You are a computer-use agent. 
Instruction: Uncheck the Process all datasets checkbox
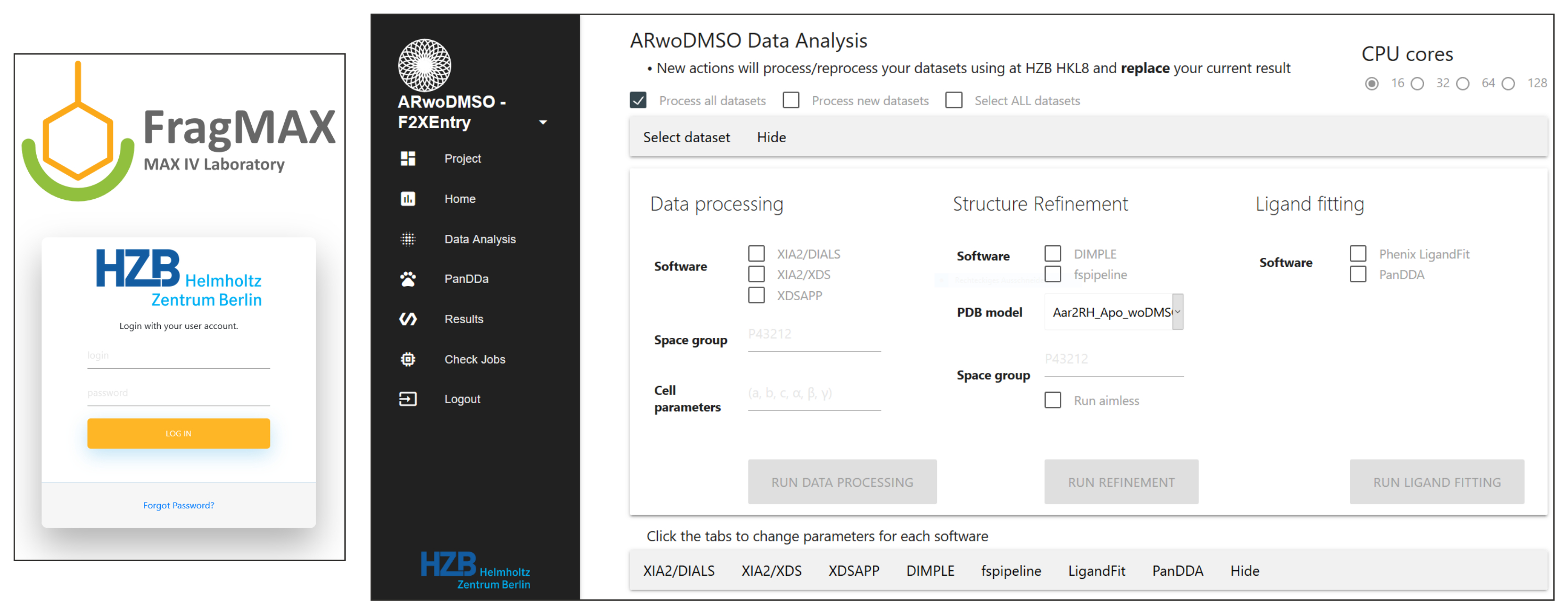(637, 100)
